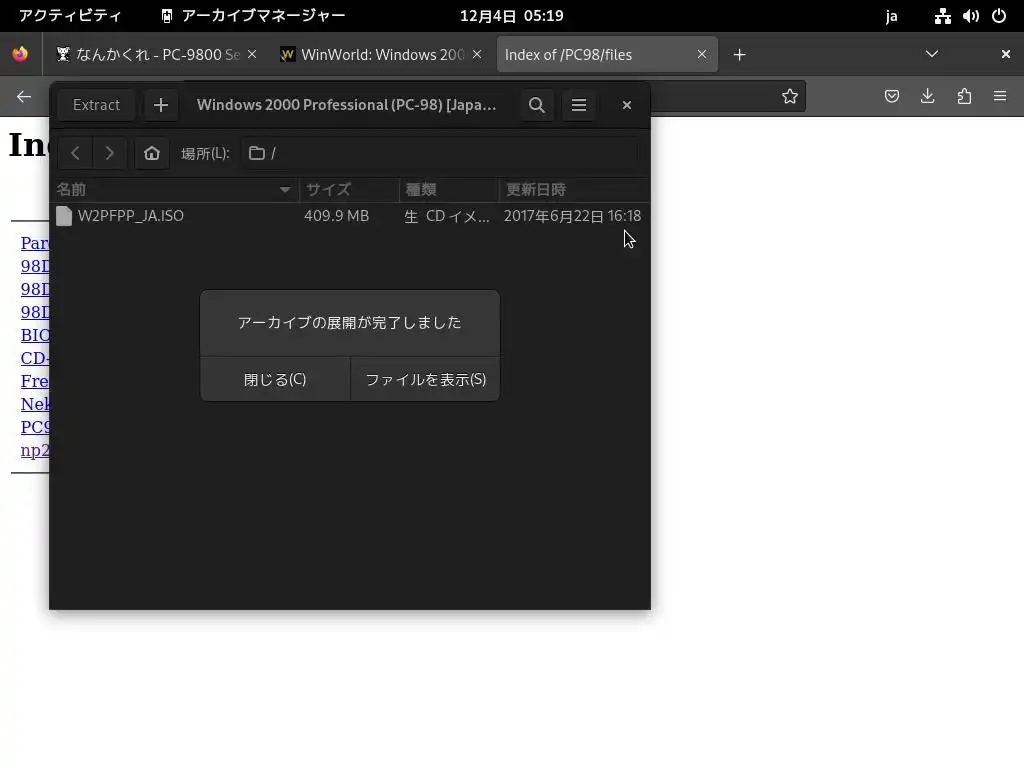Sort by the 種類 column header

(x=449, y=189)
